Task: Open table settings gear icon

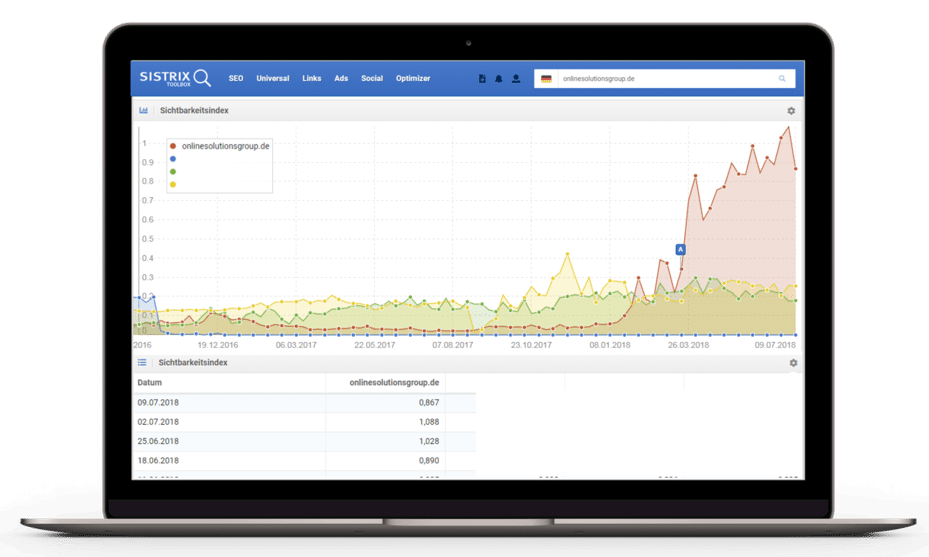Action: tap(793, 363)
